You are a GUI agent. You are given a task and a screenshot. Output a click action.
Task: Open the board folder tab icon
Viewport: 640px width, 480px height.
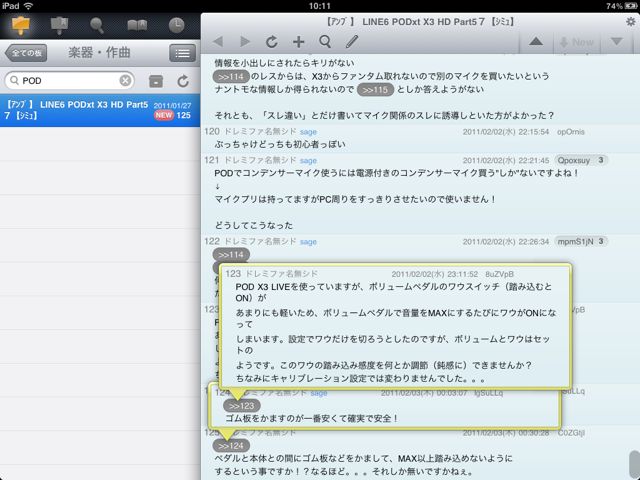pos(20,25)
